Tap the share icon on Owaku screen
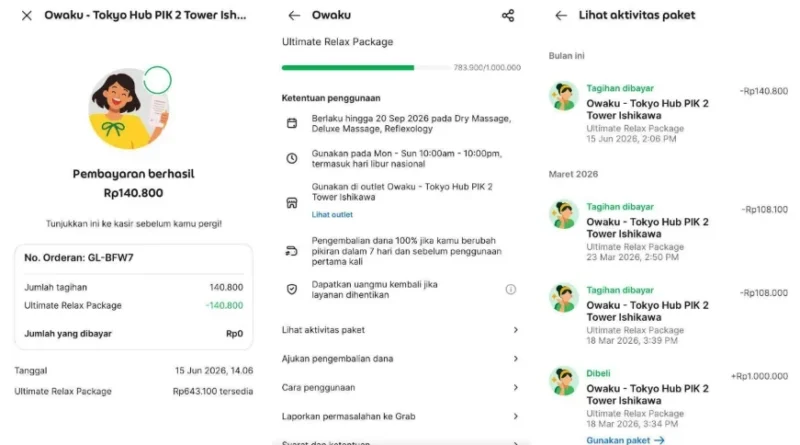 click(508, 16)
